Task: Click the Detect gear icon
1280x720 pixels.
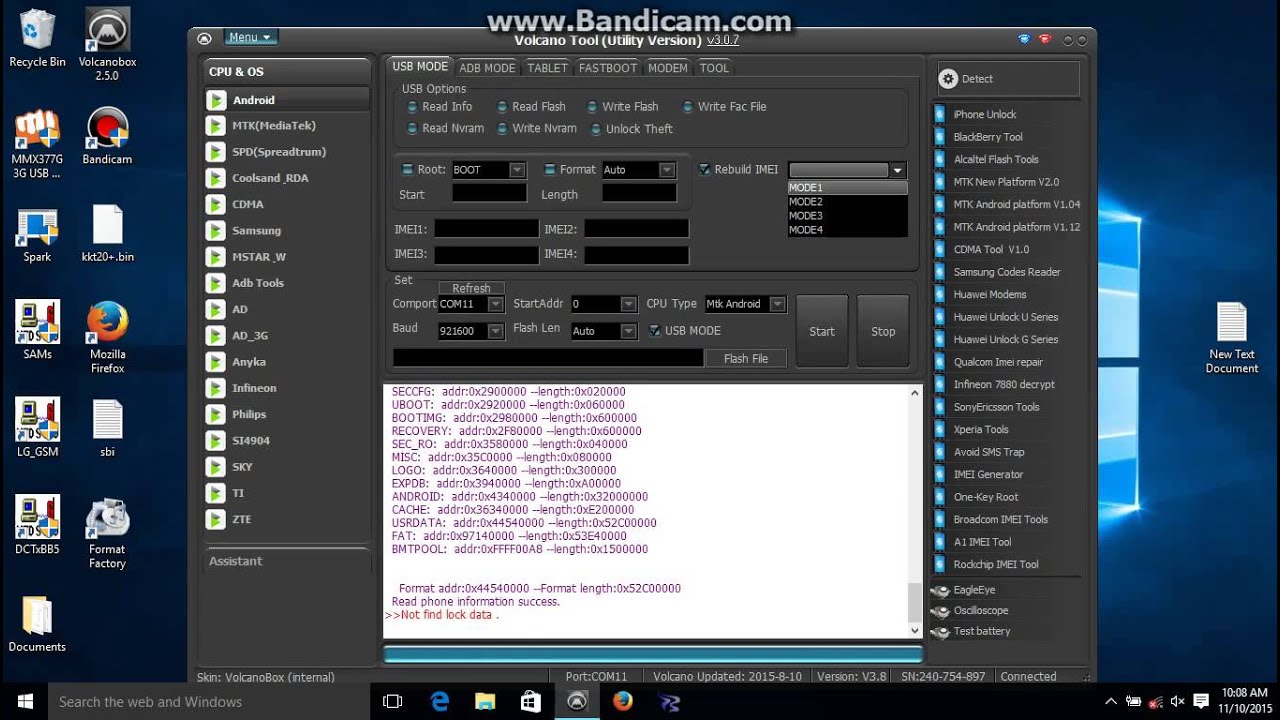Action: pyautogui.click(x=948, y=79)
